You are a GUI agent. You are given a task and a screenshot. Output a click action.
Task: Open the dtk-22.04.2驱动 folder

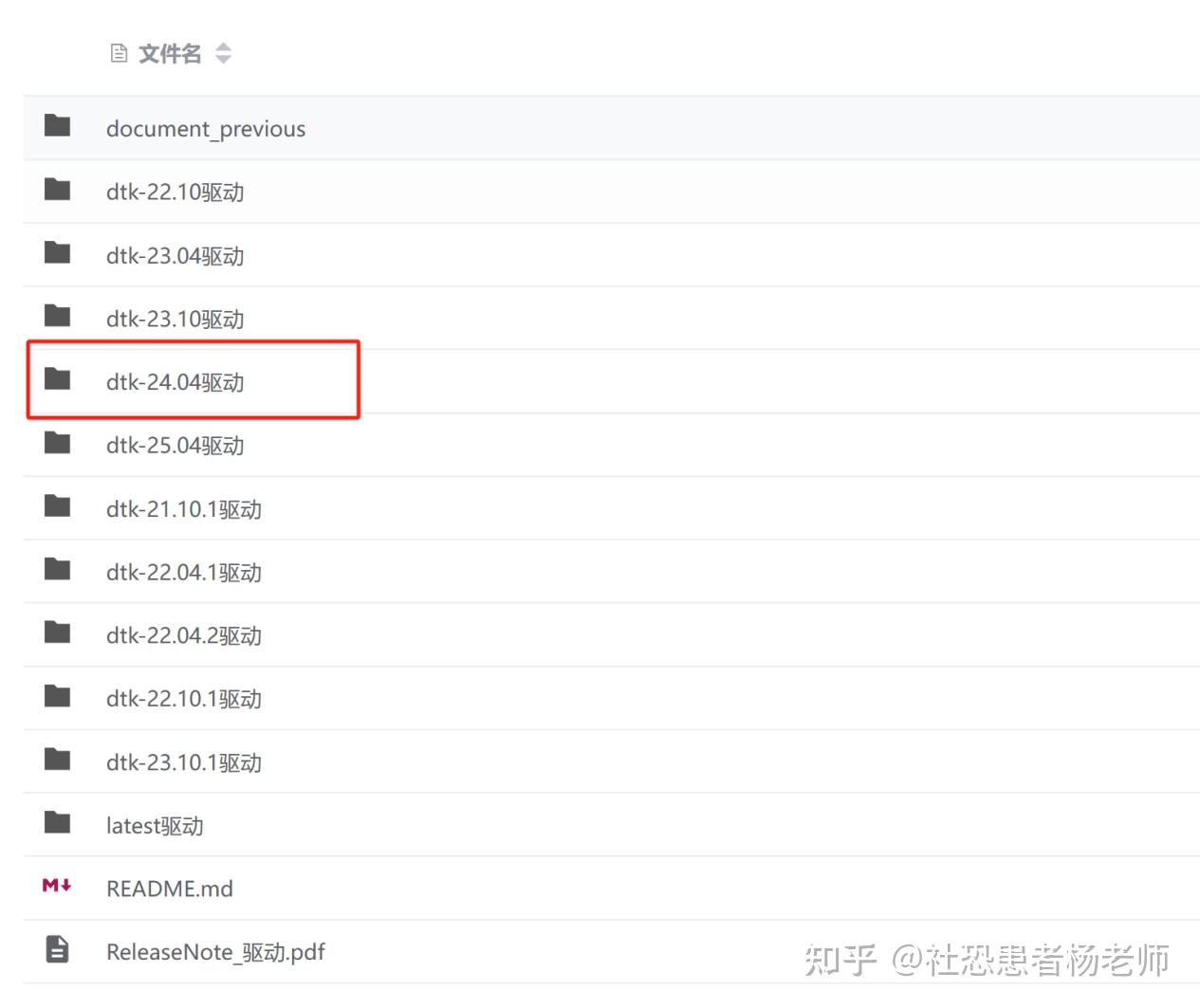[183, 634]
